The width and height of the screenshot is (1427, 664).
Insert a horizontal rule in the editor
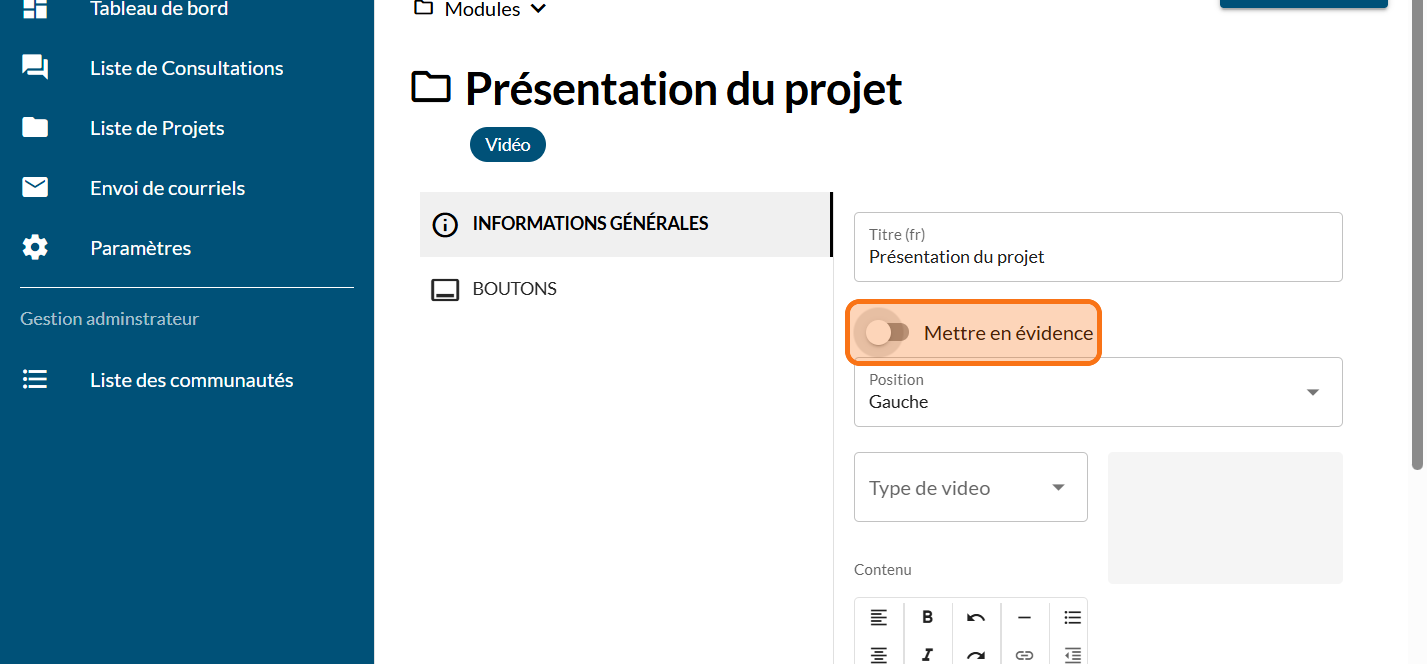[1024, 617]
